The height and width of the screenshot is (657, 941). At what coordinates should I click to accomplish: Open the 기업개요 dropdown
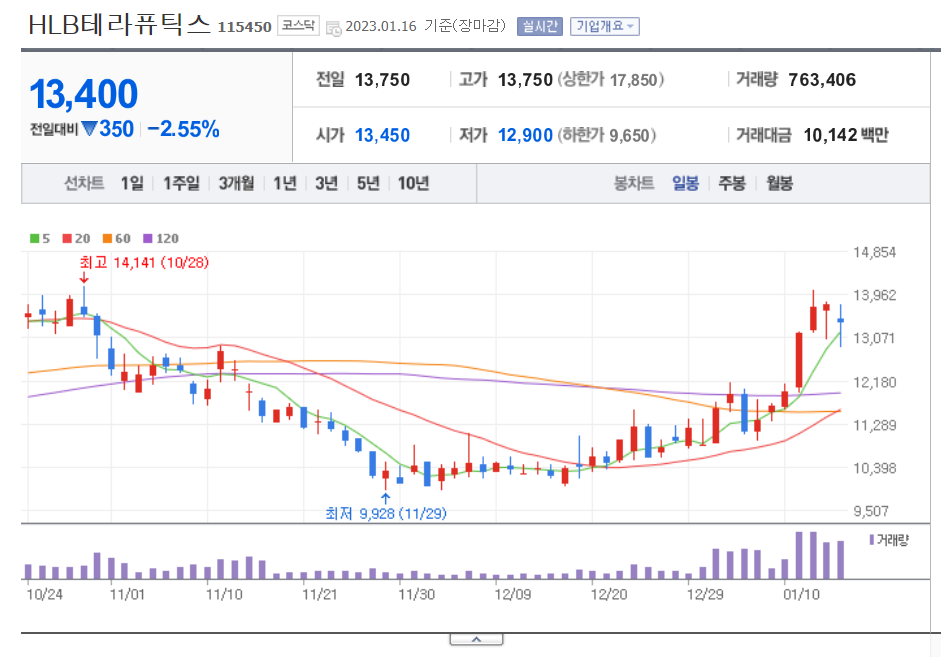point(604,26)
